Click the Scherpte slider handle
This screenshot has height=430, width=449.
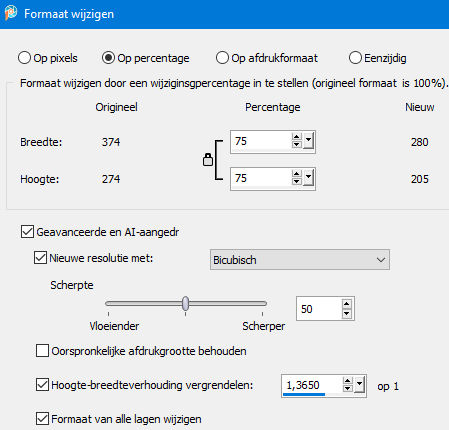pos(186,303)
